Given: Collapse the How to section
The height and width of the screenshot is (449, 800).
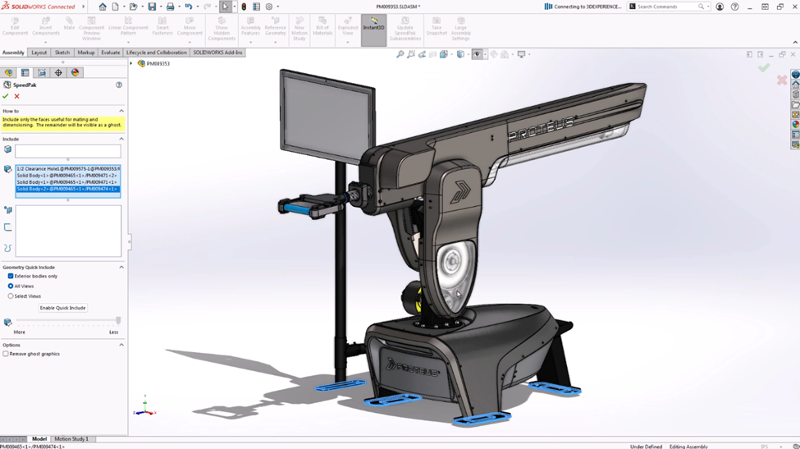Looking at the screenshot, I should pos(122,111).
